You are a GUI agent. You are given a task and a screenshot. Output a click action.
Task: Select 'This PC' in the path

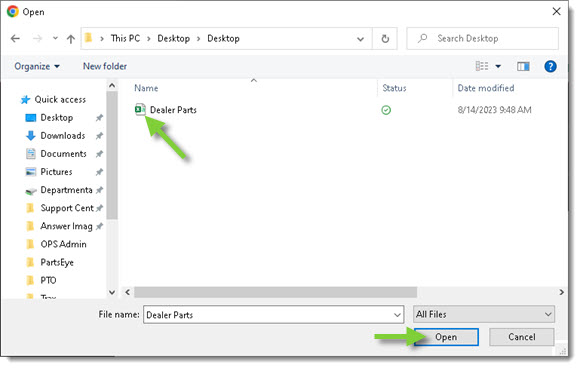tap(125, 38)
